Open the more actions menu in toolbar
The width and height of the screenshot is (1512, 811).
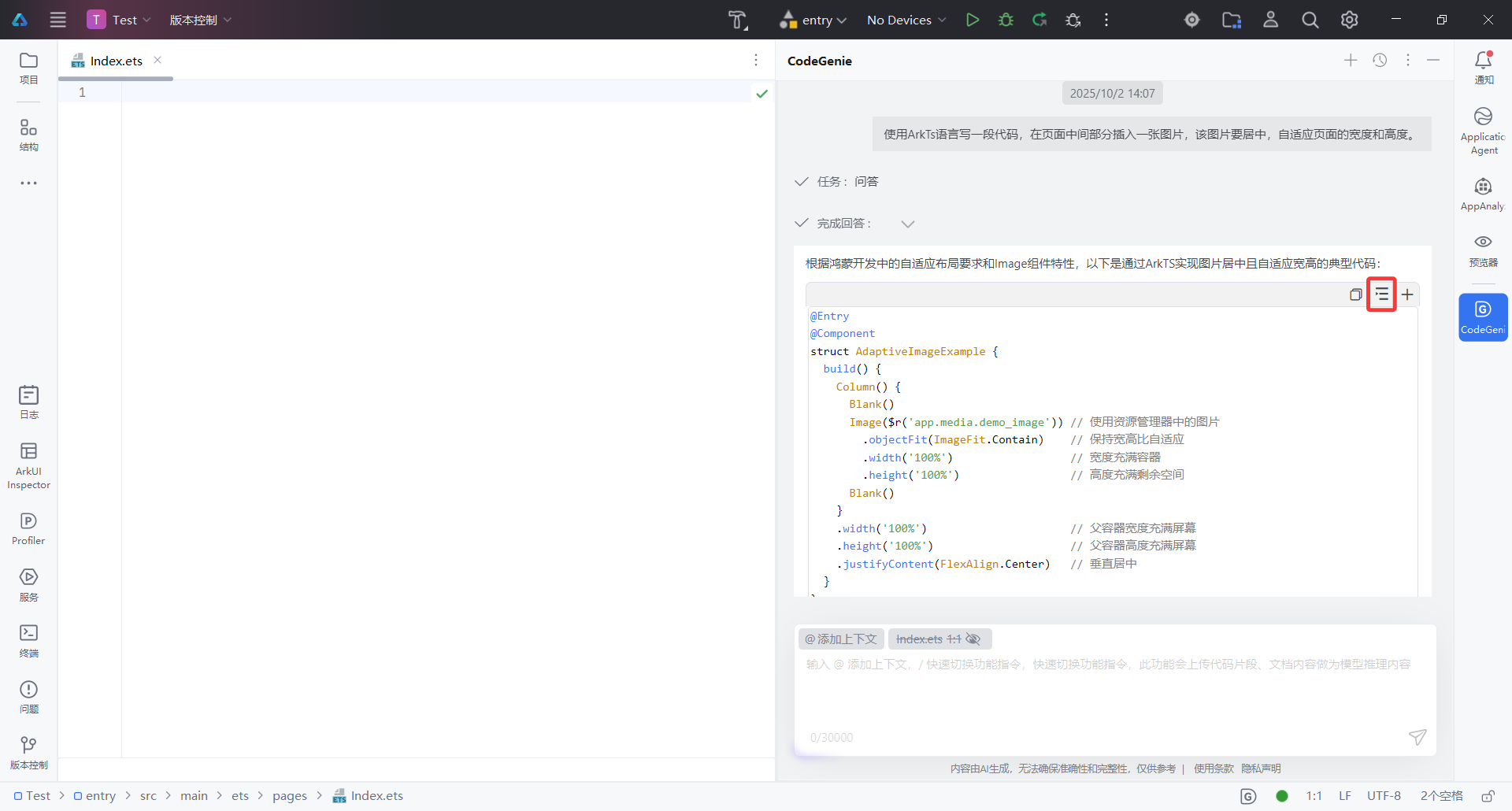point(1106,20)
